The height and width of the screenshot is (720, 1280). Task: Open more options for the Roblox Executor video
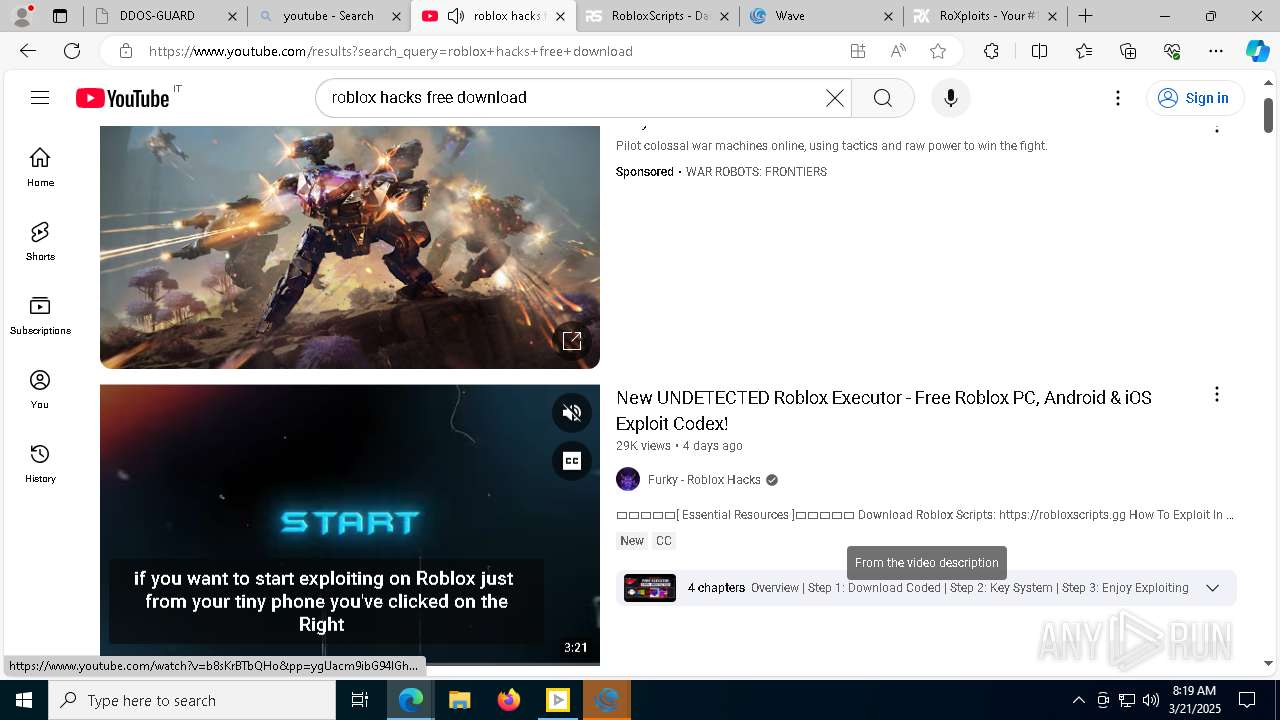pos(1216,395)
